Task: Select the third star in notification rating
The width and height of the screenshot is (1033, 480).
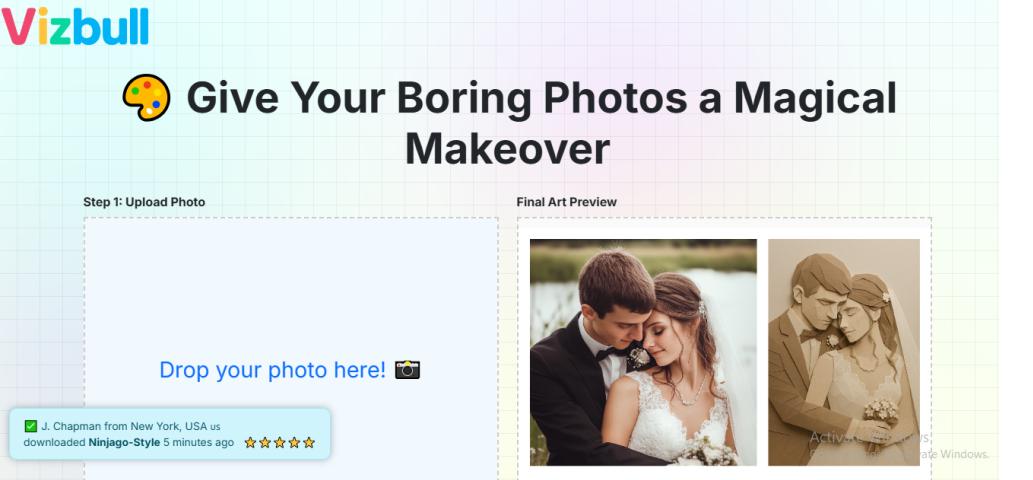Action: 279,442
